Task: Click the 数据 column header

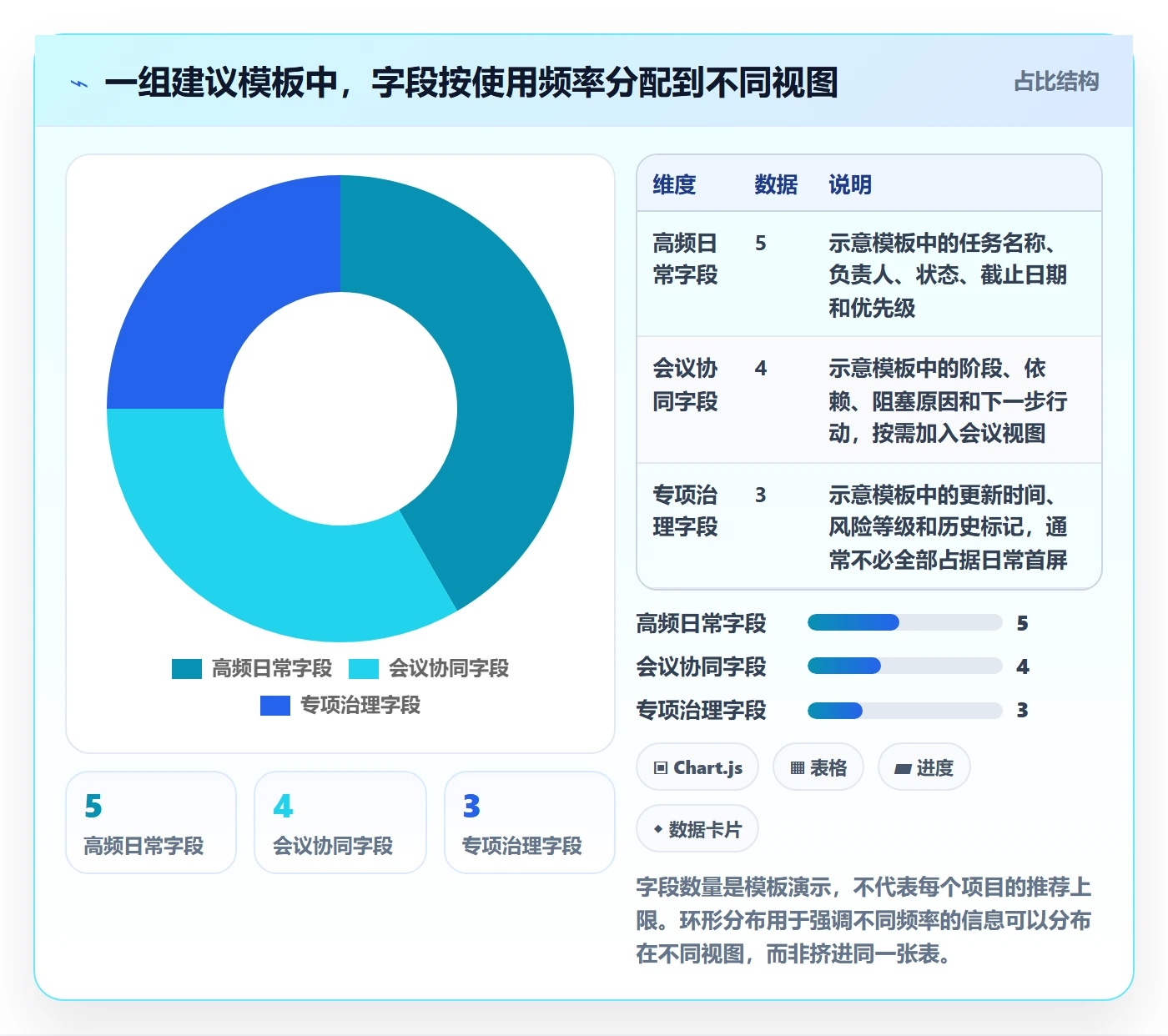Action: point(776,184)
